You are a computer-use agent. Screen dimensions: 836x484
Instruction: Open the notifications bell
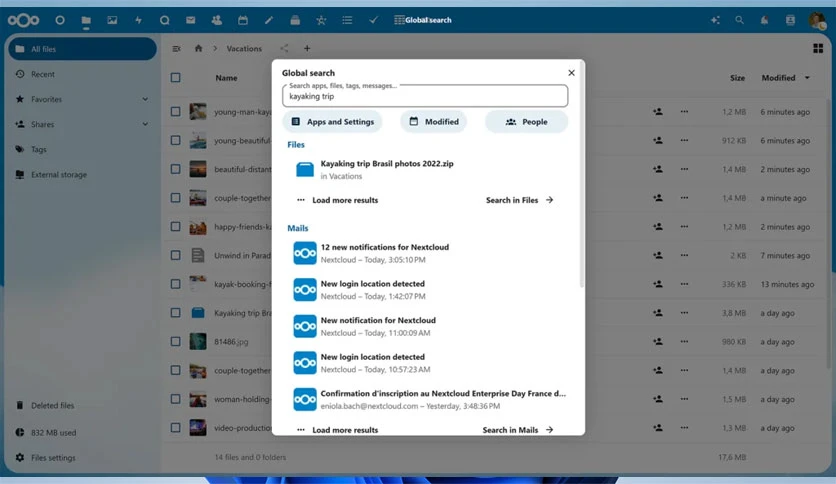coord(765,20)
